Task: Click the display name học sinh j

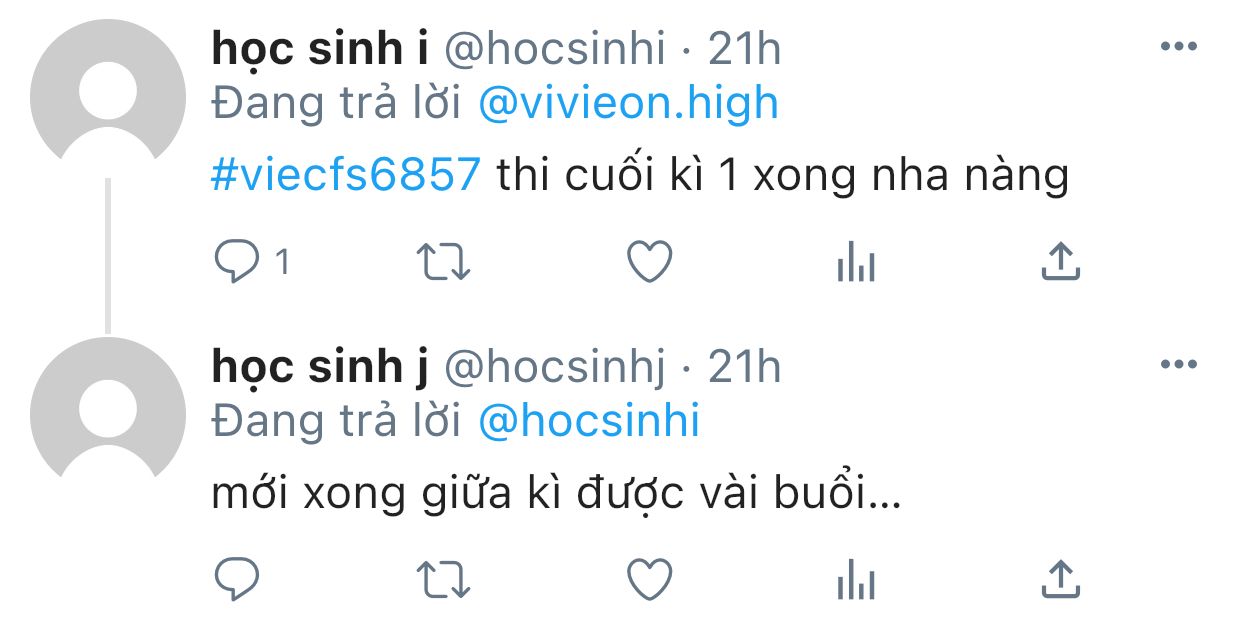Action: [x=320, y=368]
